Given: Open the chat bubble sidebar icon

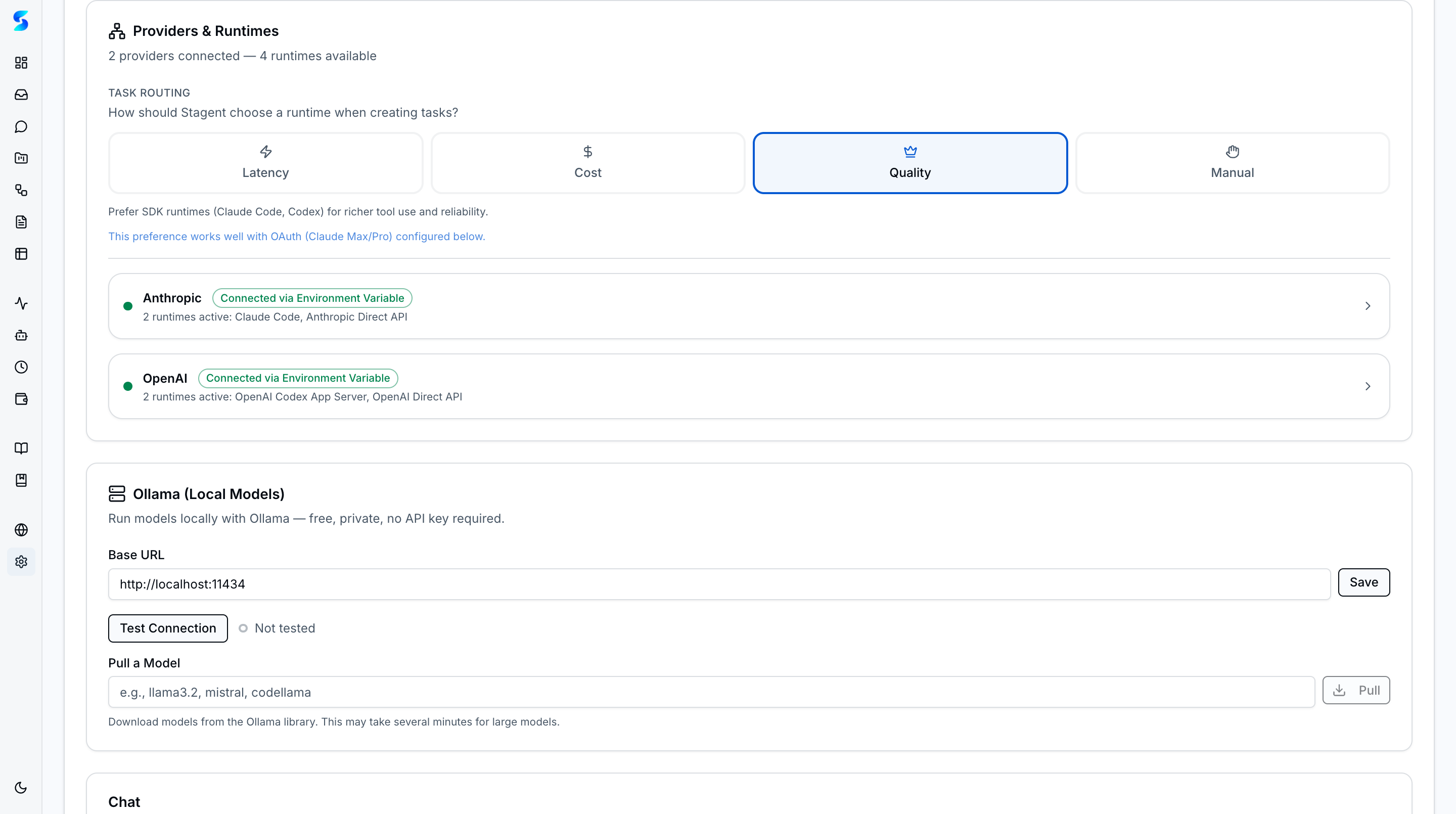Looking at the screenshot, I should [21, 126].
